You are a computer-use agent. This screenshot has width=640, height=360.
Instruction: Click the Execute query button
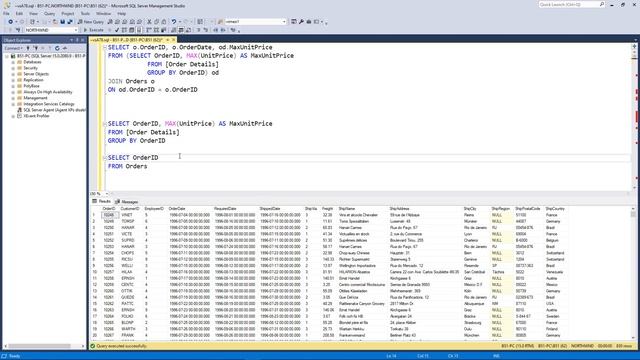pos(93,30)
